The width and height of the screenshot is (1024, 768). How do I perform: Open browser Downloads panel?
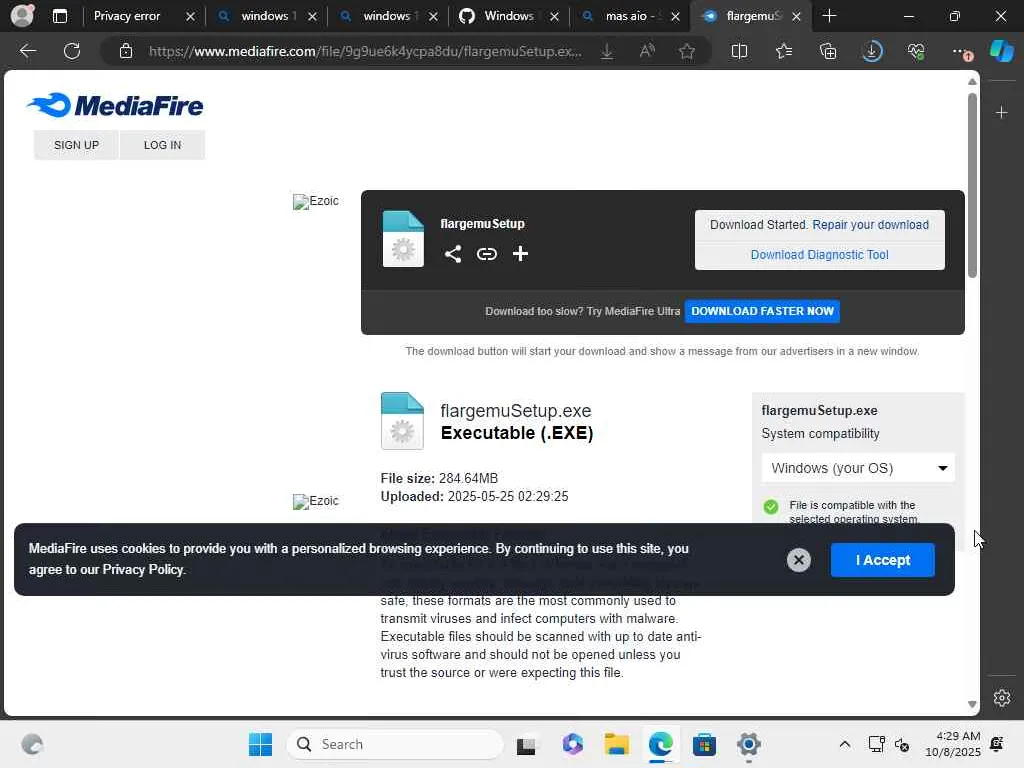872,51
